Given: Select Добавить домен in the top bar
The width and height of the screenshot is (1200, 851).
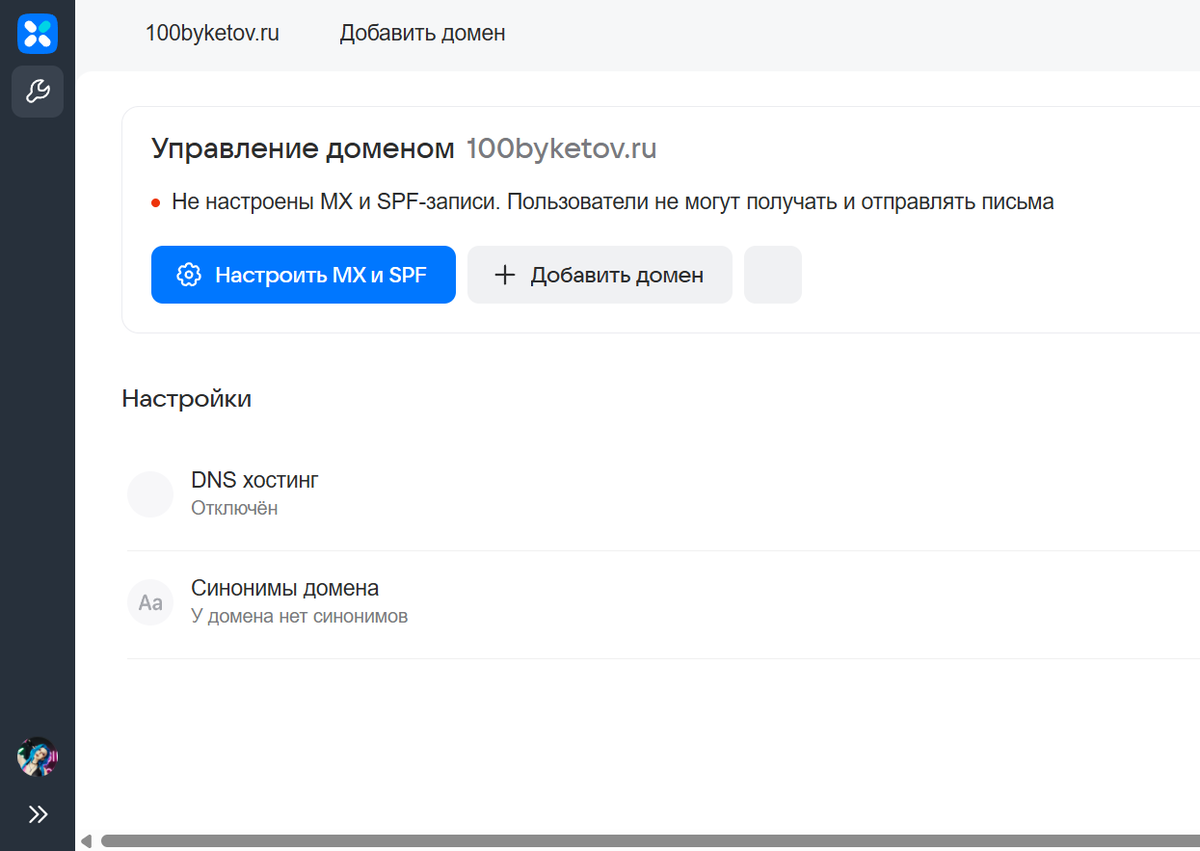Looking at the screenshot, I should point(422,33).
